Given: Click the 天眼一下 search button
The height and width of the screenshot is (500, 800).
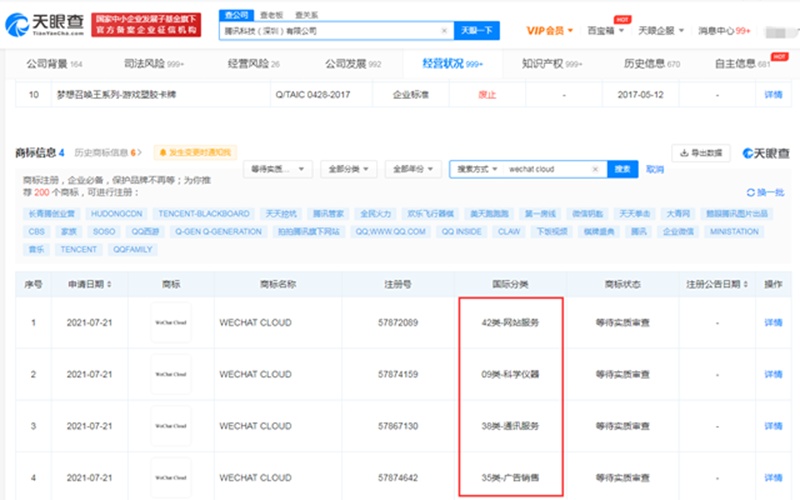Looking at the screenshot, I should 477,31.
